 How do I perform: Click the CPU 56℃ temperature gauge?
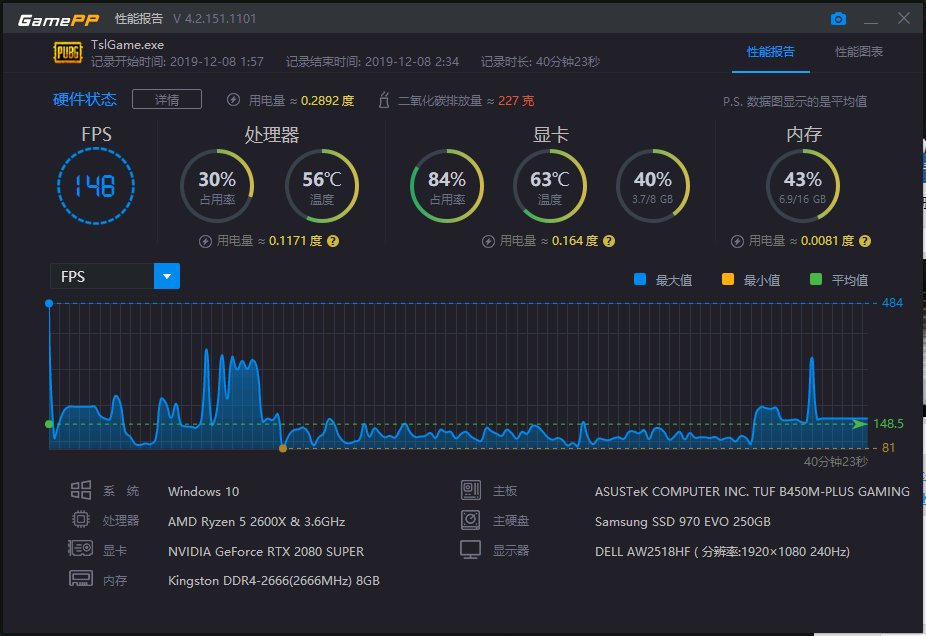point(322,185)
